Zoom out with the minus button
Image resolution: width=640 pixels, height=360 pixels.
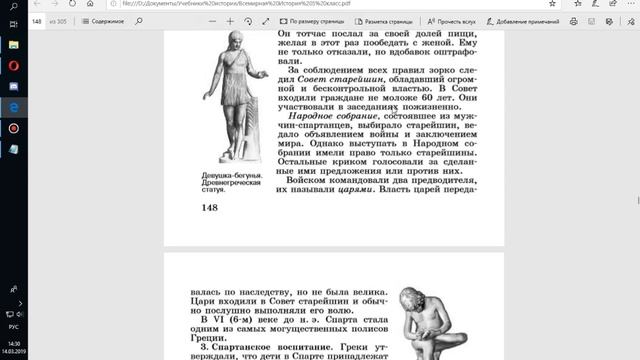point(212,21)
